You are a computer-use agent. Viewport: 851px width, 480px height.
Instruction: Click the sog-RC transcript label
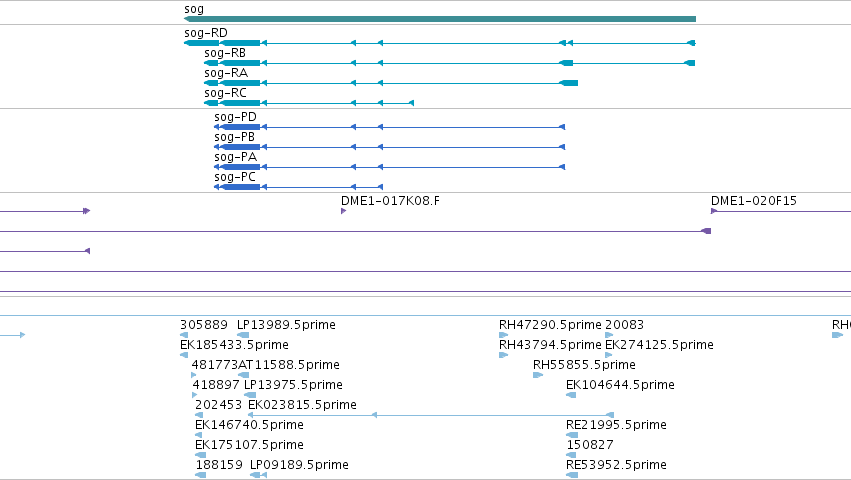coord(225,93)
